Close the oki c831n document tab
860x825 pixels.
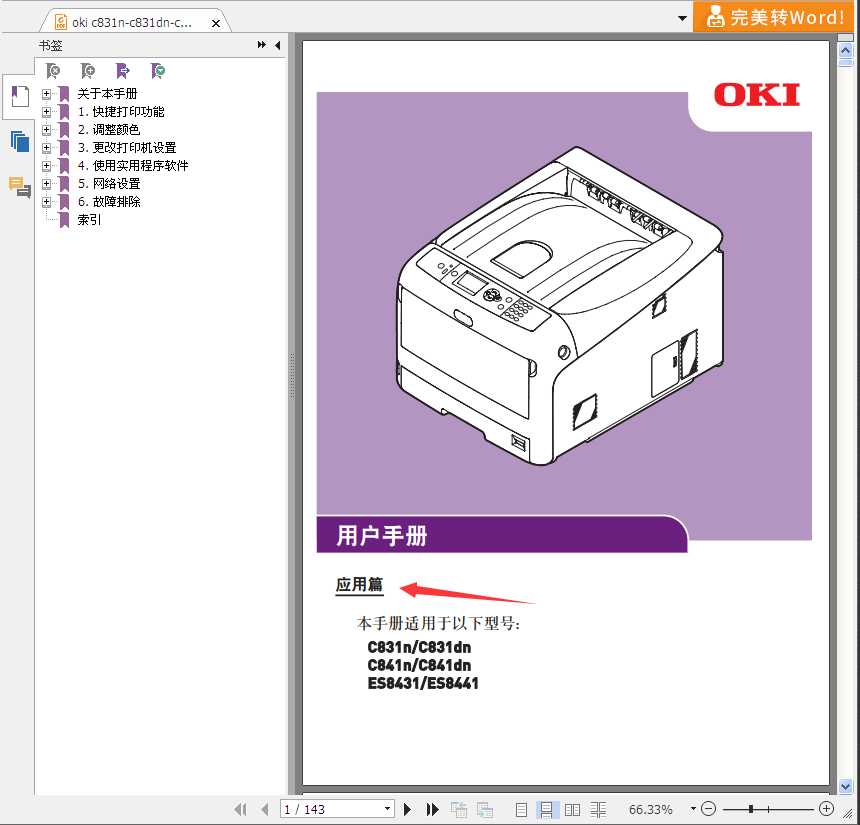[x=216, y=24]
